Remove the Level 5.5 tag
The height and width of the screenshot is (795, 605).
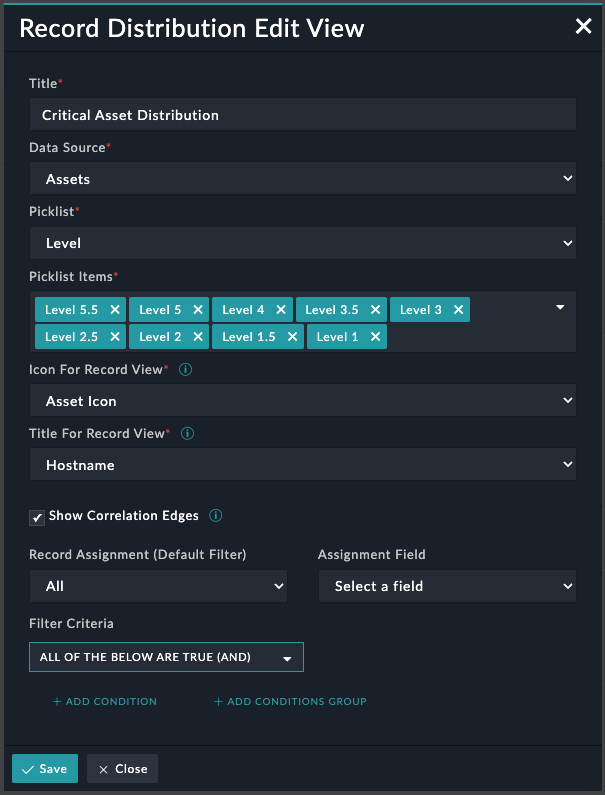(115, 310)
